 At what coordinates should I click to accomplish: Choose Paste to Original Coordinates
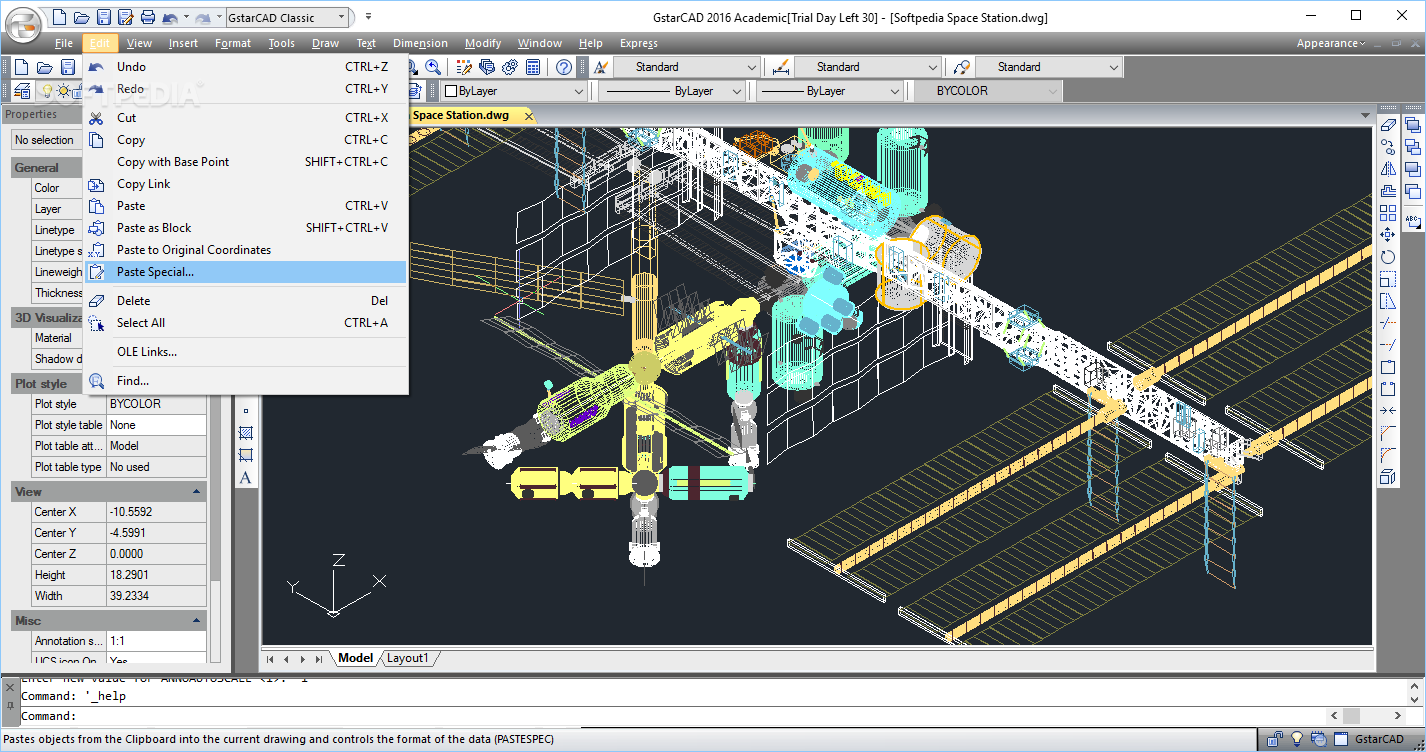pos(246,250)
